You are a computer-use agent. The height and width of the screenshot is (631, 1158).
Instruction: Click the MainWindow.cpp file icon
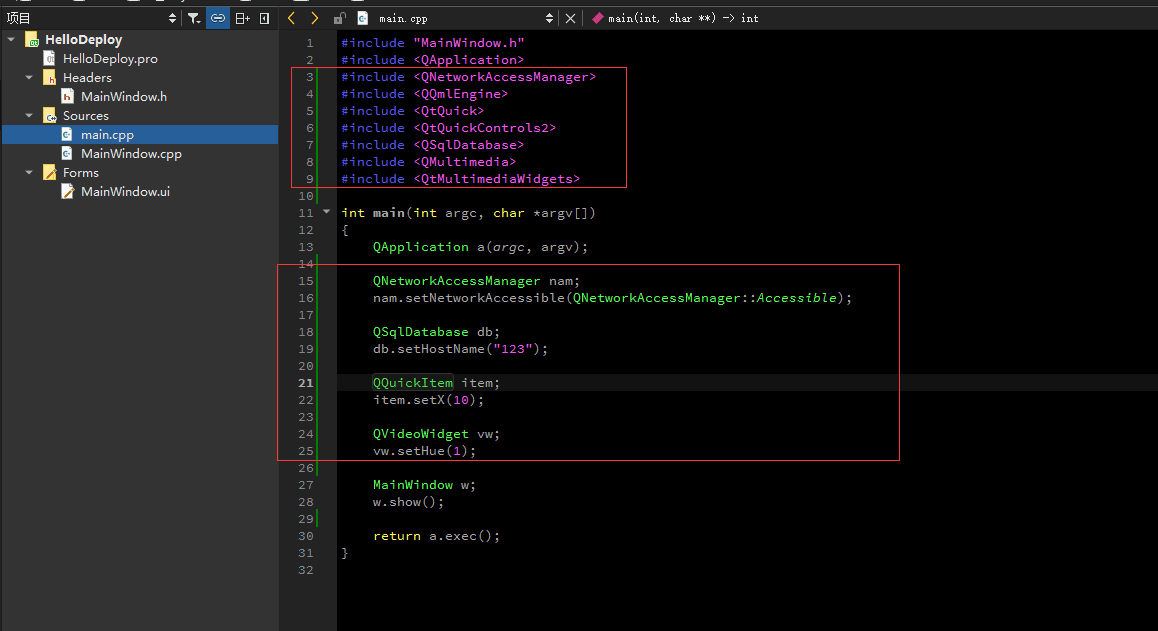(67, 154)
